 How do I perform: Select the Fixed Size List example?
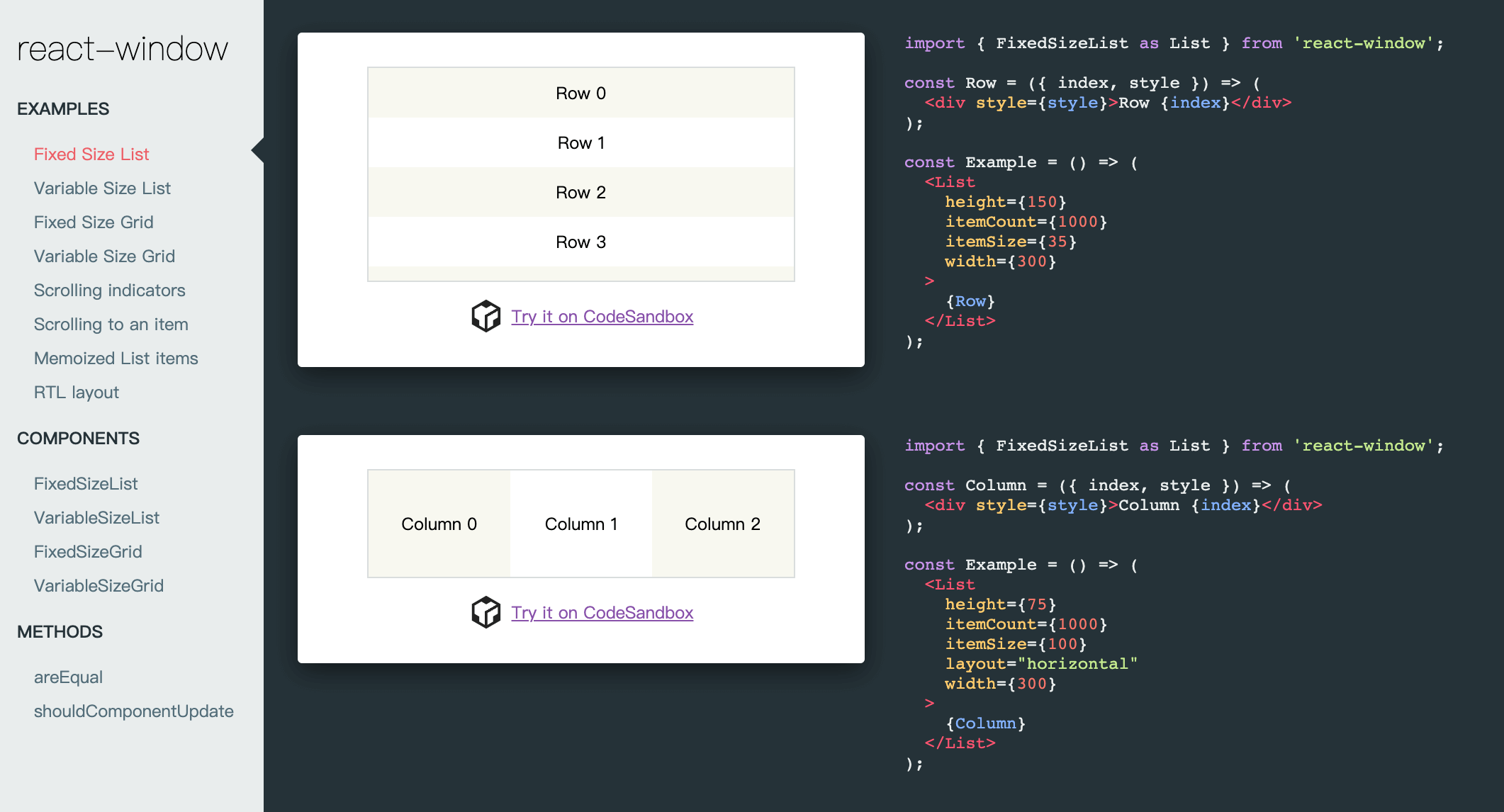click(91, 154)
